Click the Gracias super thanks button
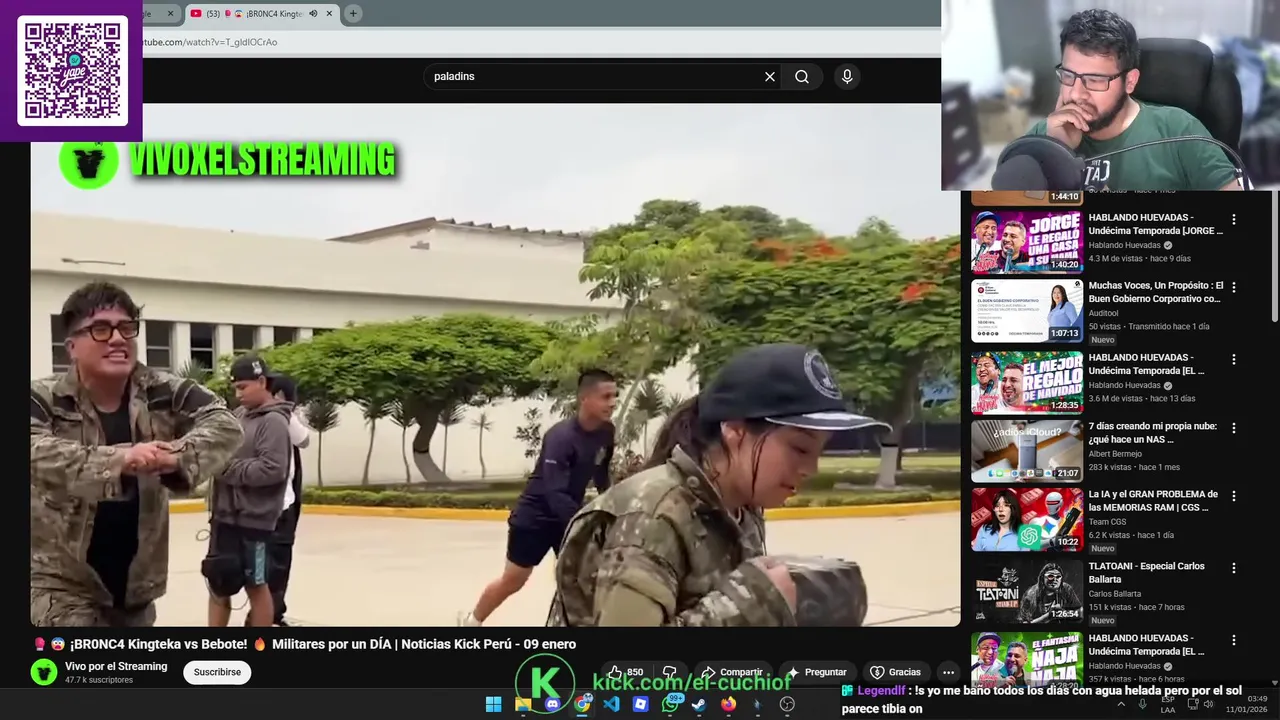Screen dimensions: 1280x720 pos(895,672)
